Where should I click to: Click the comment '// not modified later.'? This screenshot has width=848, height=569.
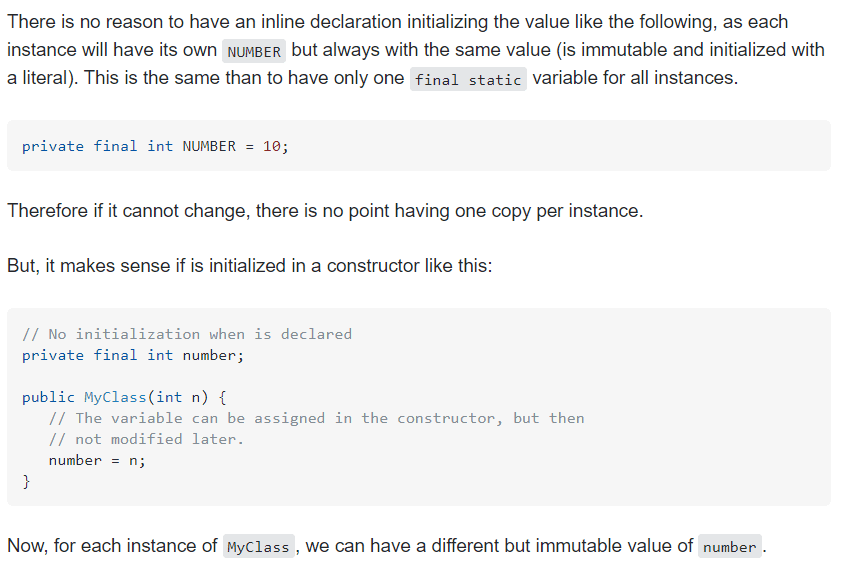146,439
